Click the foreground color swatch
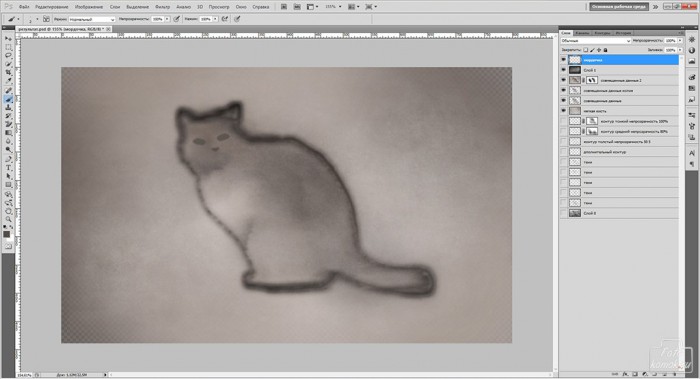 [6, 233]
